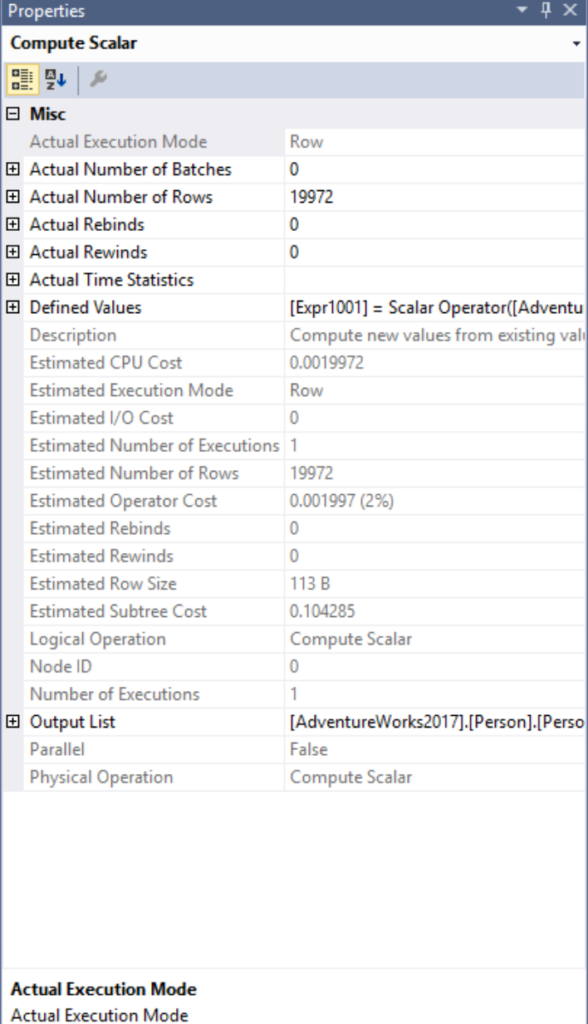588x1024 pixels.
Task: Open Property Pages wrench icon
Action: point(98,80)
